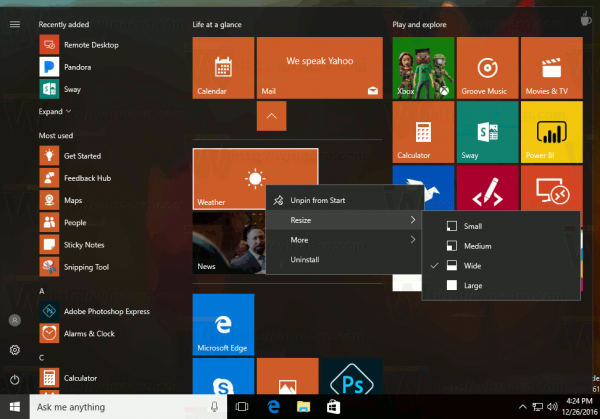Choose Unpin from Start
600x419 pixels.
344,200
